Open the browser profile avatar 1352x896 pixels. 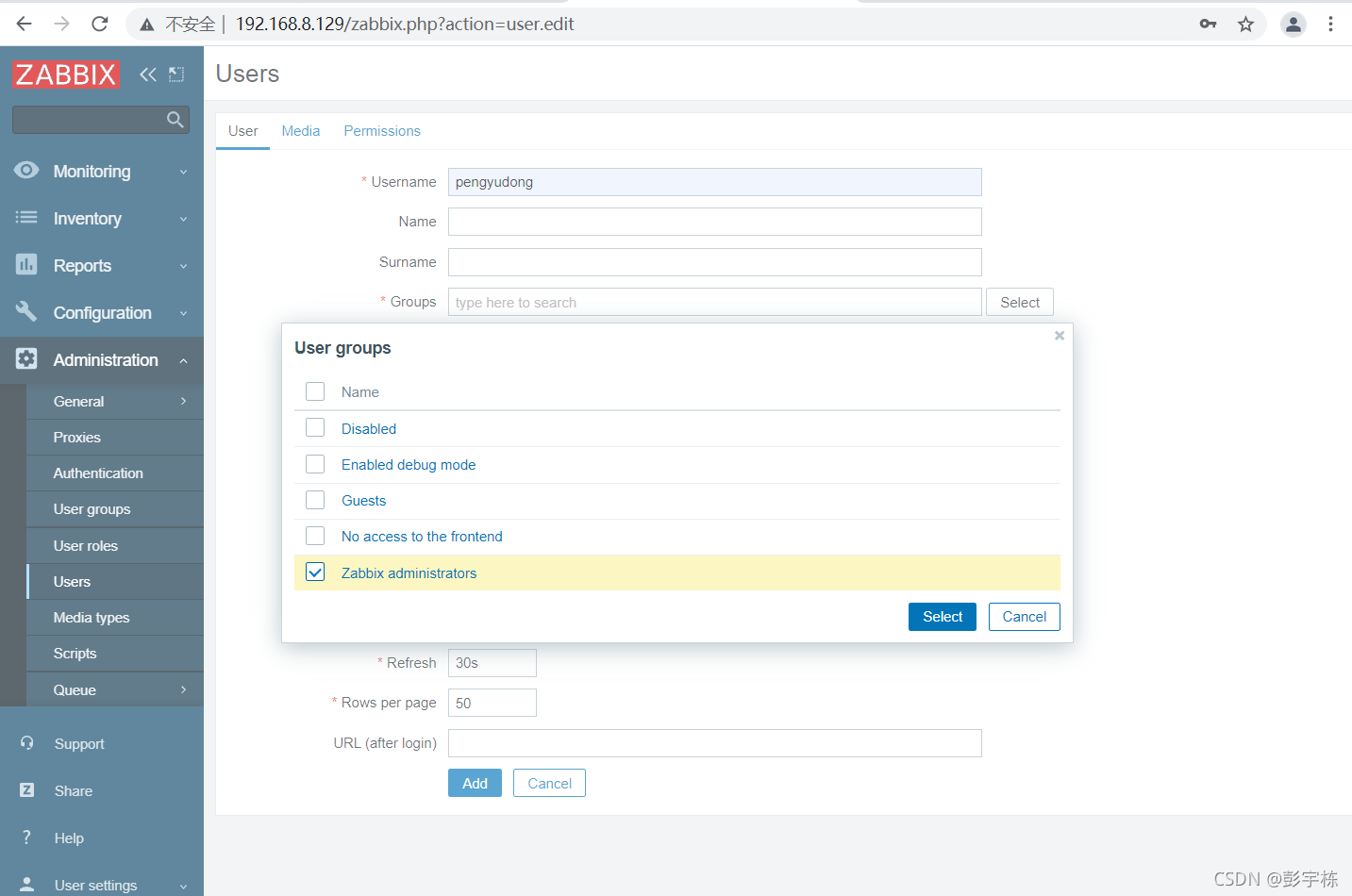pyautogui.click(x=1294, y=25)
